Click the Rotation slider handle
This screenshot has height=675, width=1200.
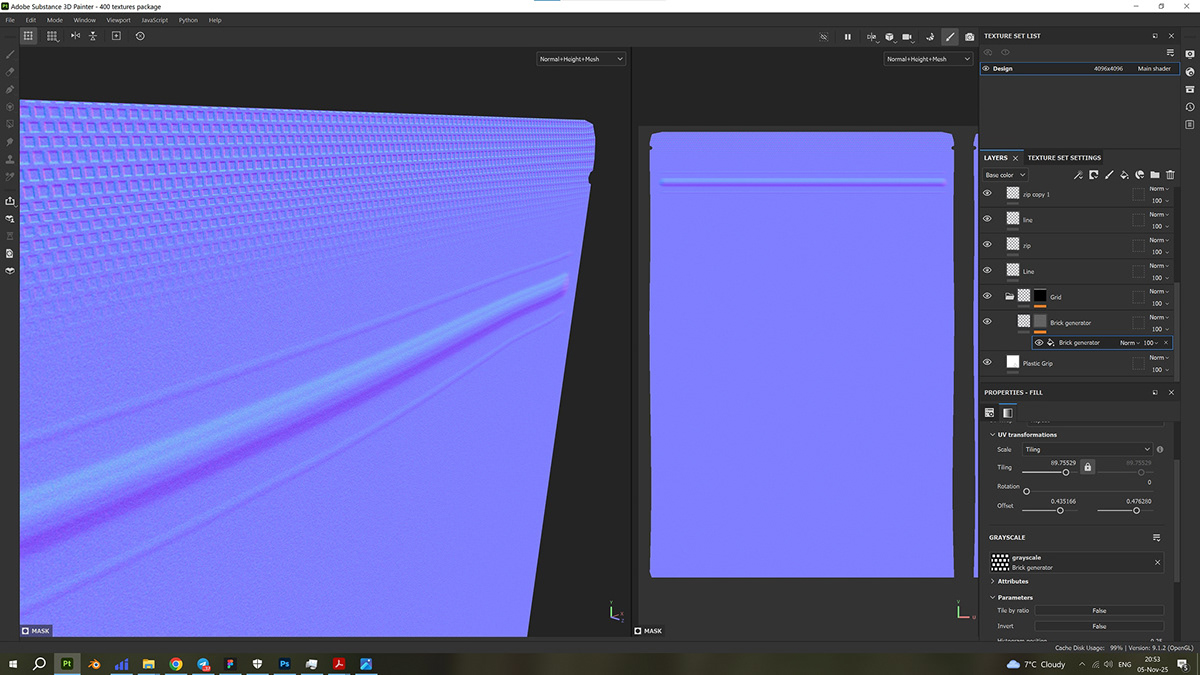click(1026, 491)
